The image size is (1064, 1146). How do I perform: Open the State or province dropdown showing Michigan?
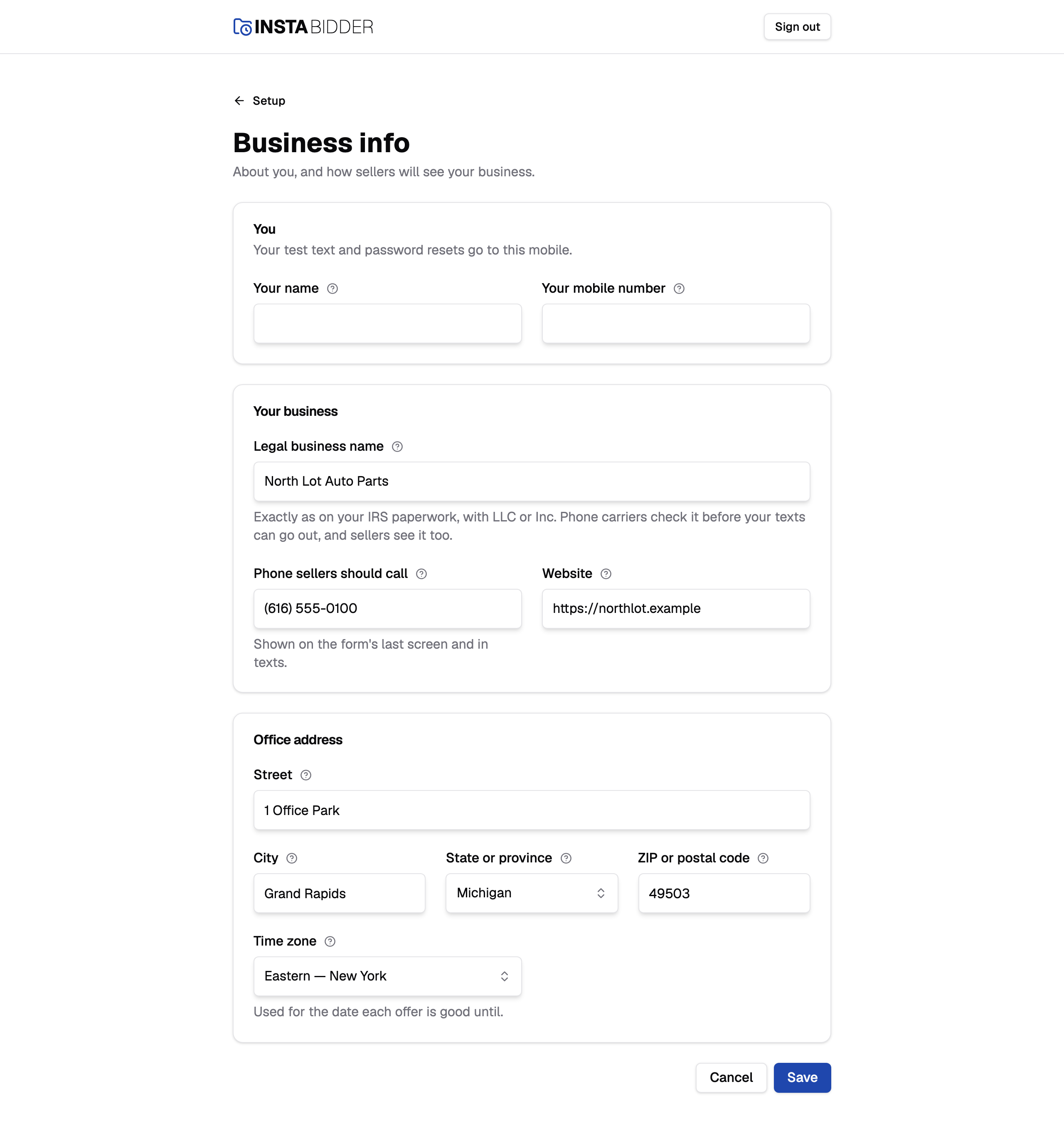click(532, 893)
